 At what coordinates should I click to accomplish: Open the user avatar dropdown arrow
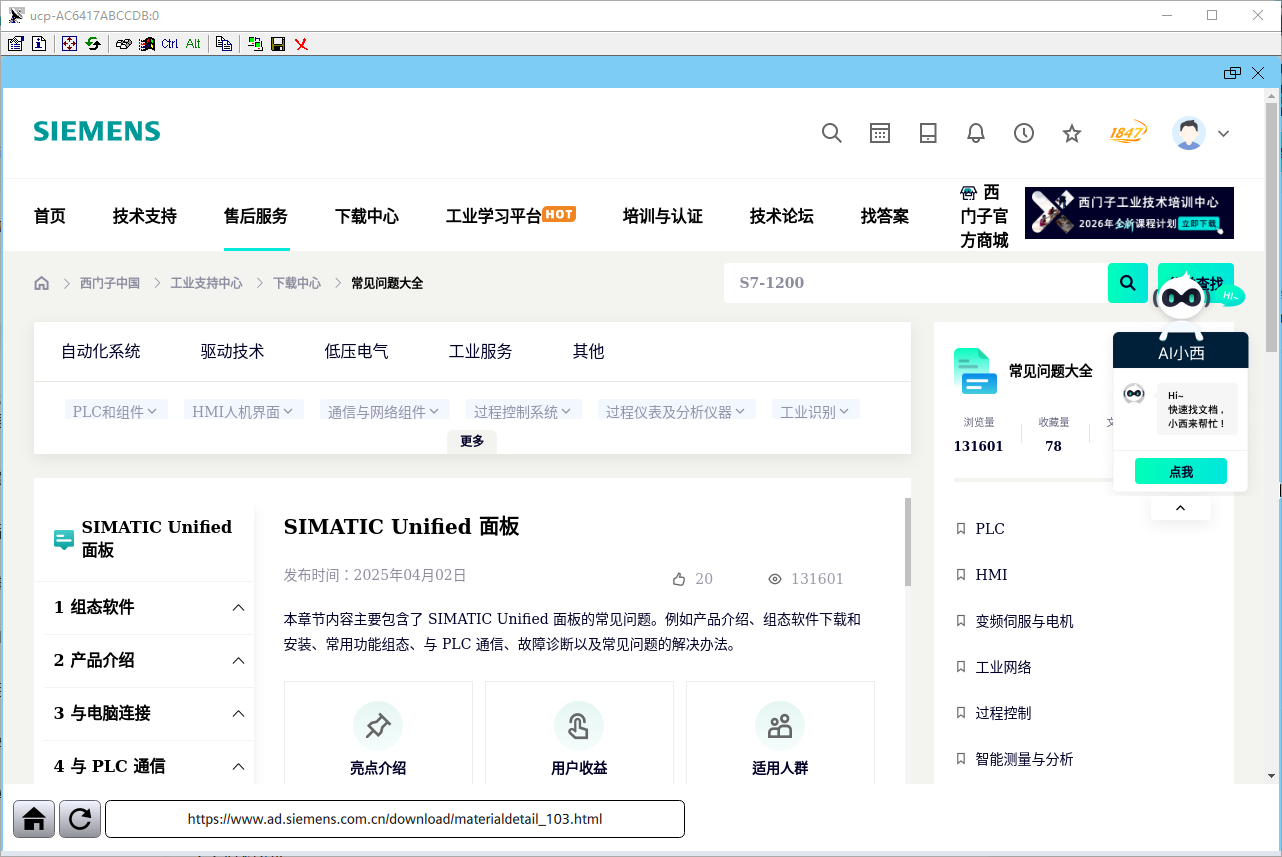(1223, 134)
